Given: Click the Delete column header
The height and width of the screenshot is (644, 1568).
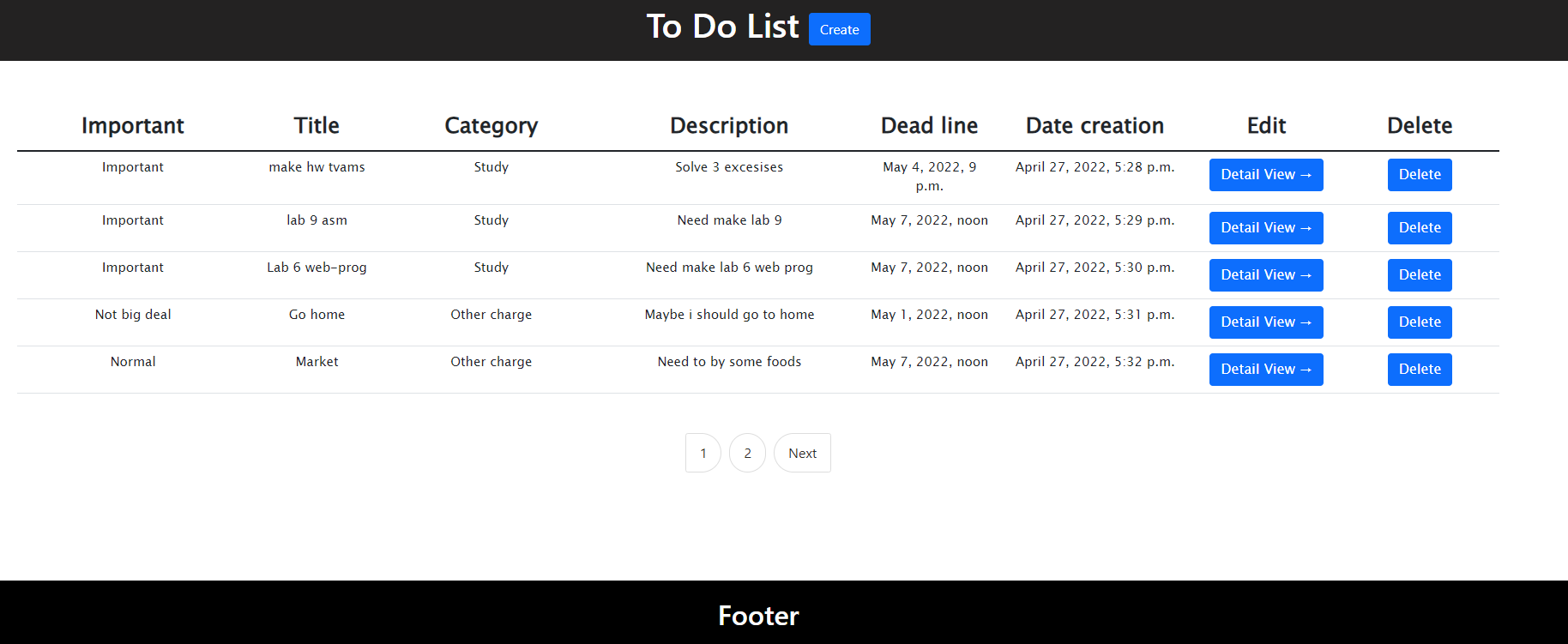Looking at the screenshot, I should [1420, 126].
